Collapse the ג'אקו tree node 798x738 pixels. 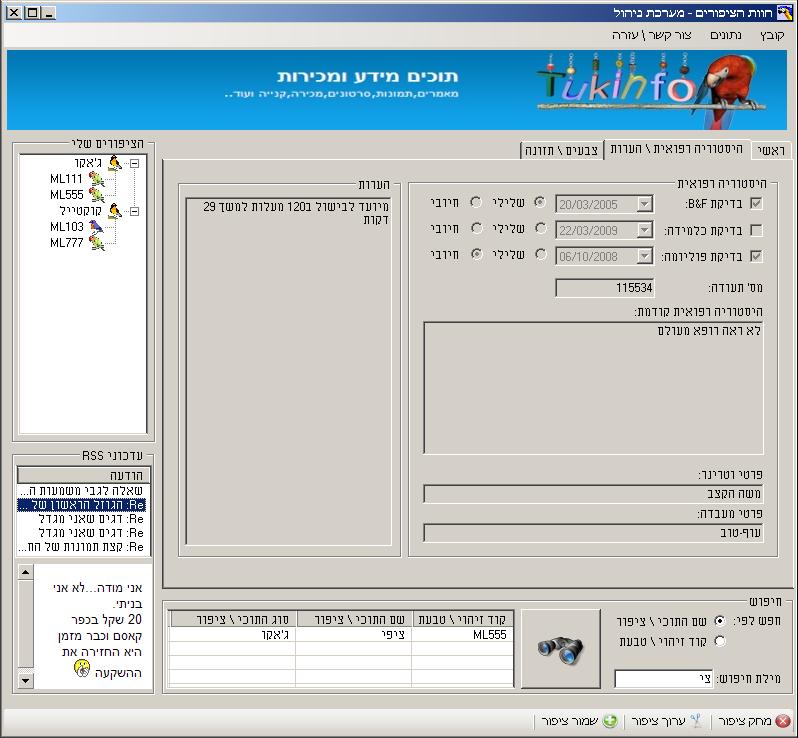click(135, 163)
